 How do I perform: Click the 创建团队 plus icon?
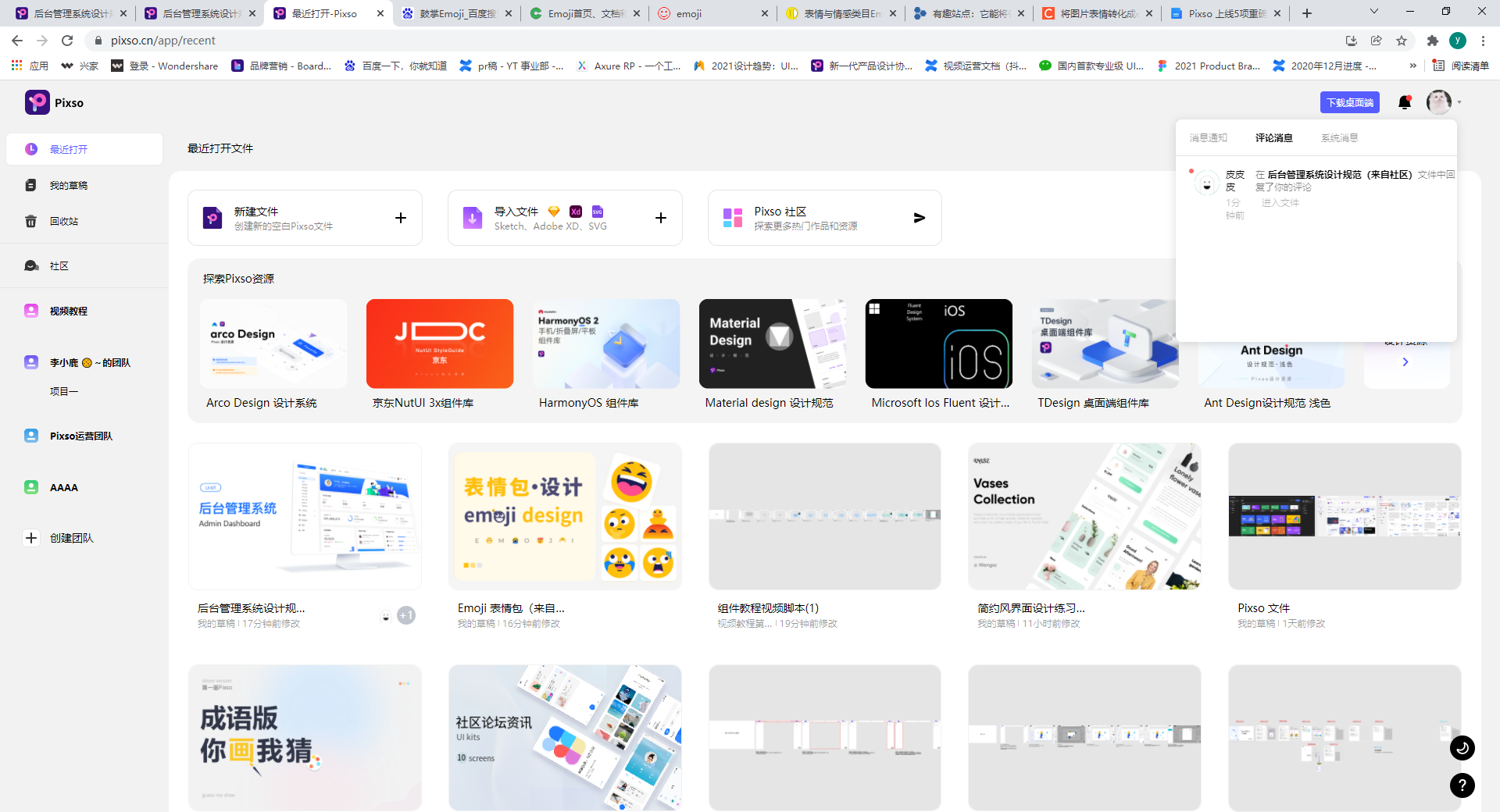(31, 538)
